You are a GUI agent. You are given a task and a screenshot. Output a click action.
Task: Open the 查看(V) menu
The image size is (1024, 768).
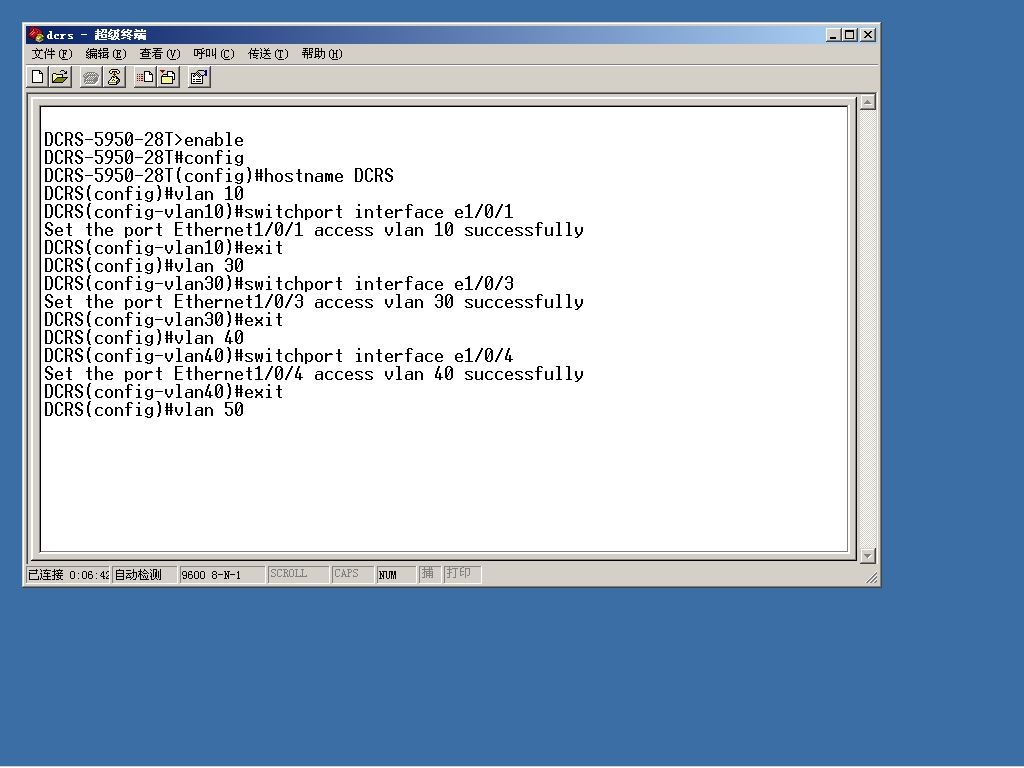coord(159,54)
